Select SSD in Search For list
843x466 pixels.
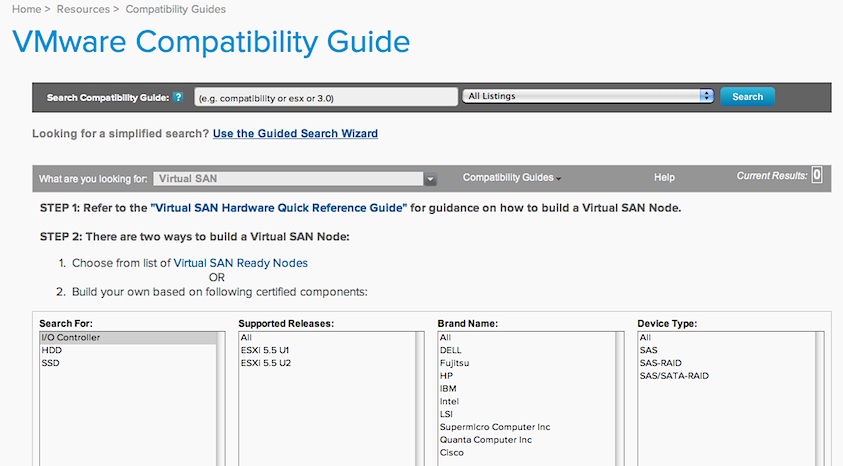coord(50,364)
